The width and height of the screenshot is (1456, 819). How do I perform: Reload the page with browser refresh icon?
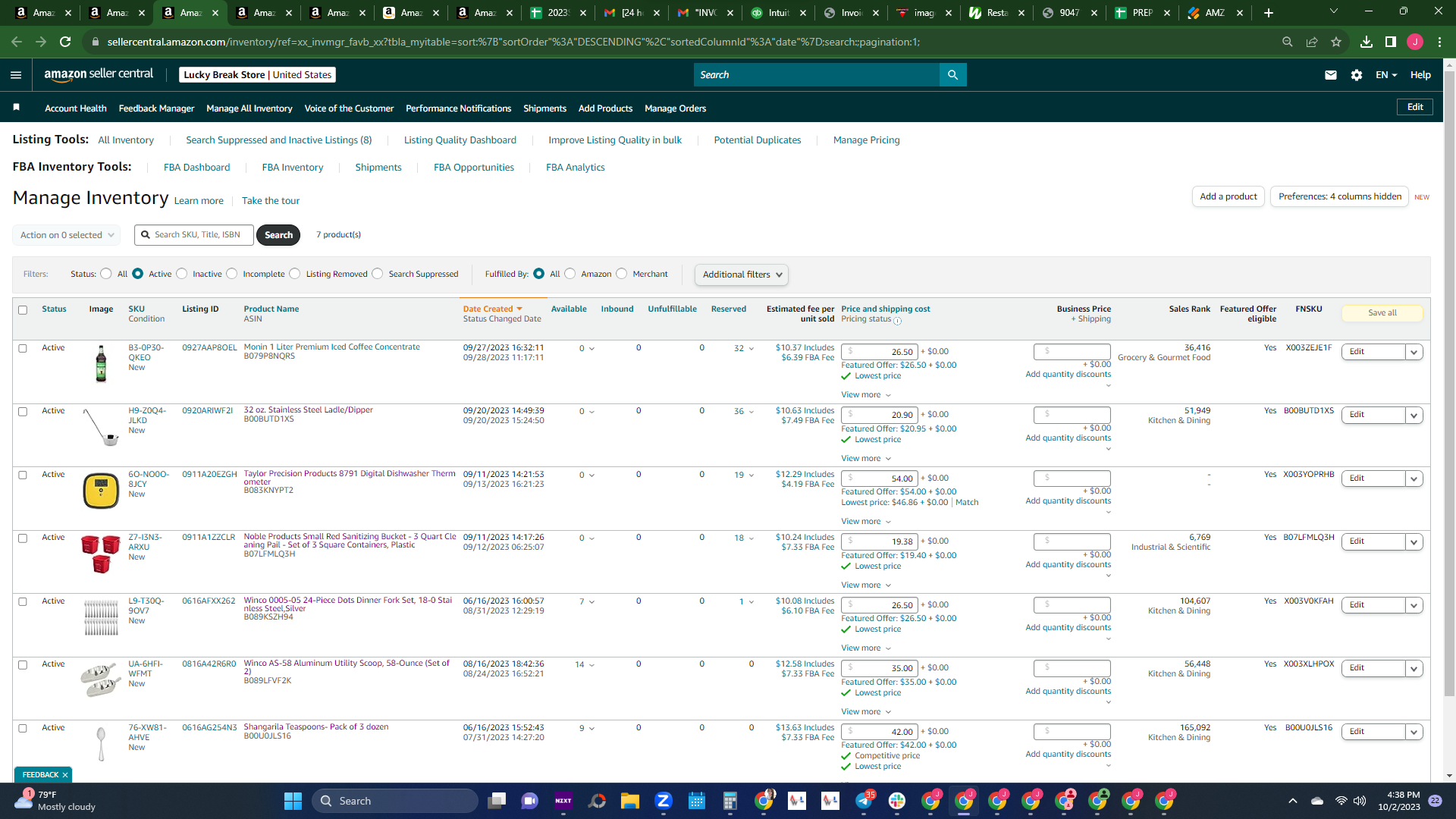click(65, 42)
